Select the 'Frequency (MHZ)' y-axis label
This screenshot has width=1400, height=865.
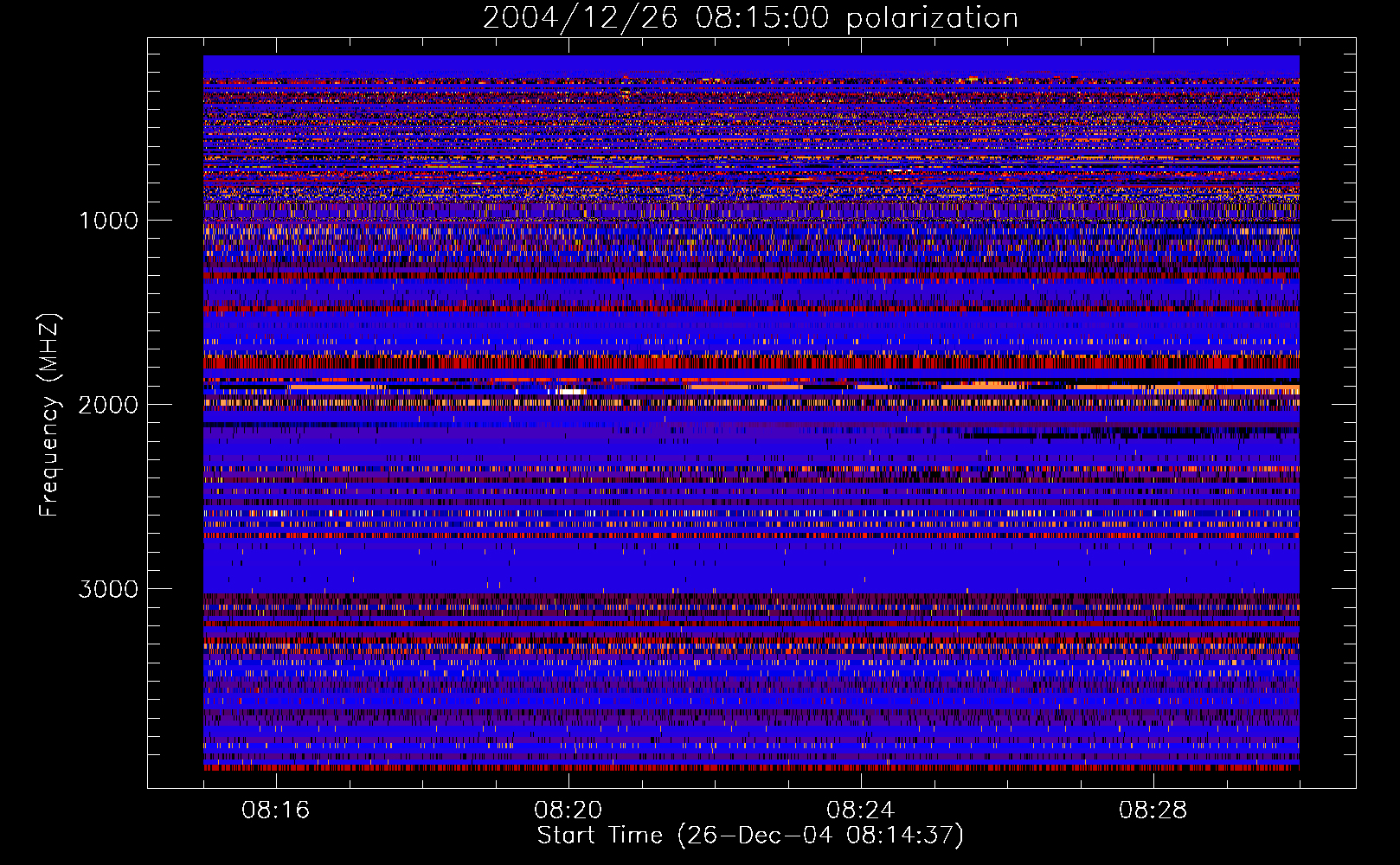48,415
